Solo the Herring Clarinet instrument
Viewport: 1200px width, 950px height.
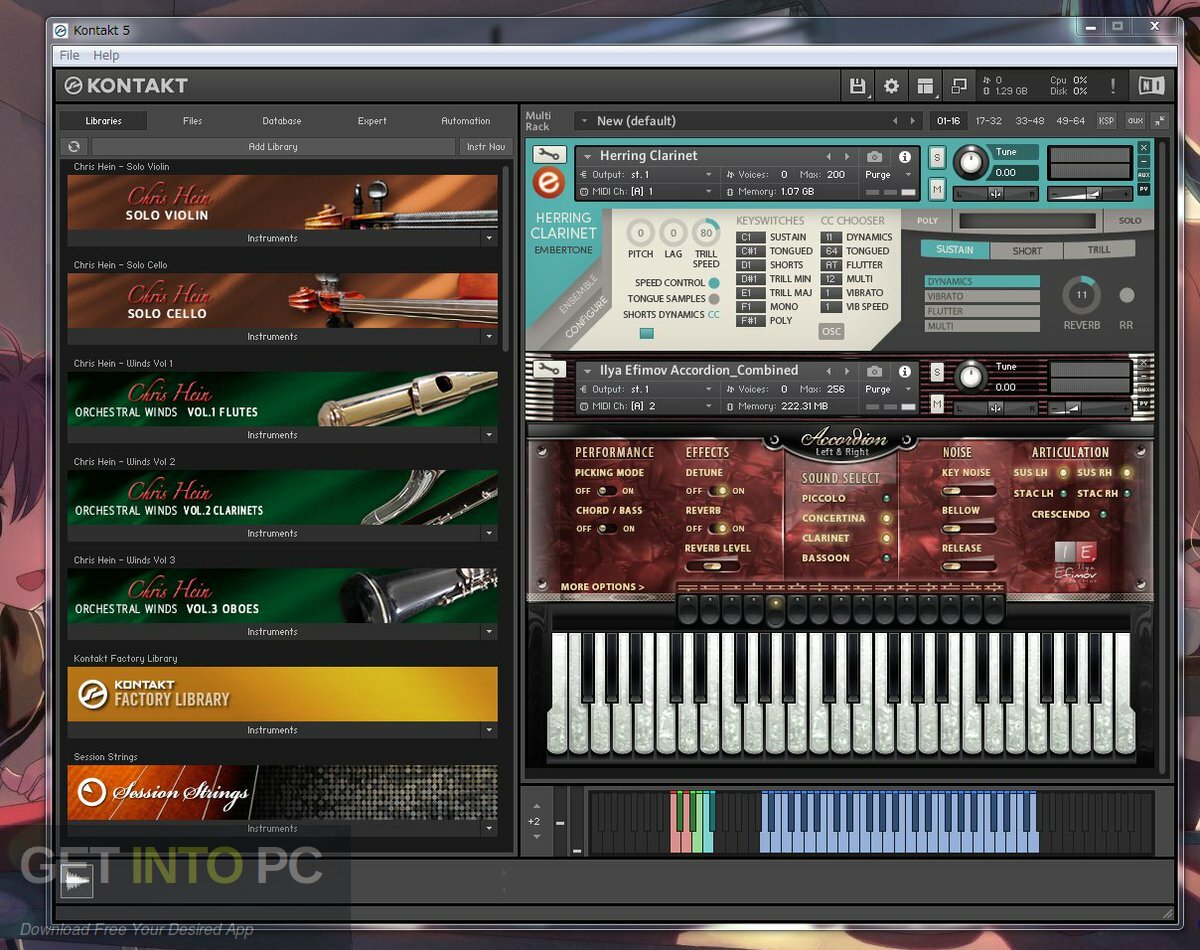(937, 157)
